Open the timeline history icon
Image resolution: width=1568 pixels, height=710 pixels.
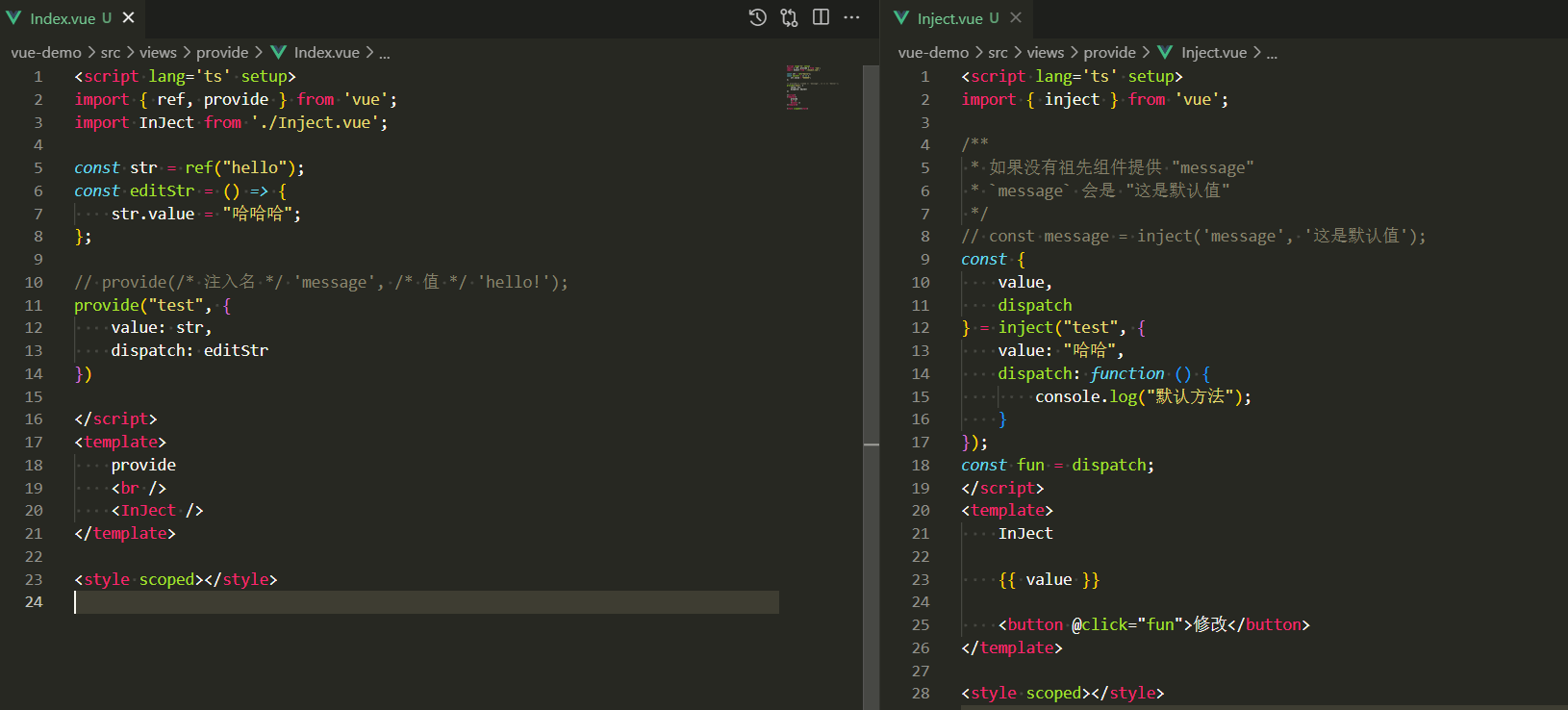(758, 17)
